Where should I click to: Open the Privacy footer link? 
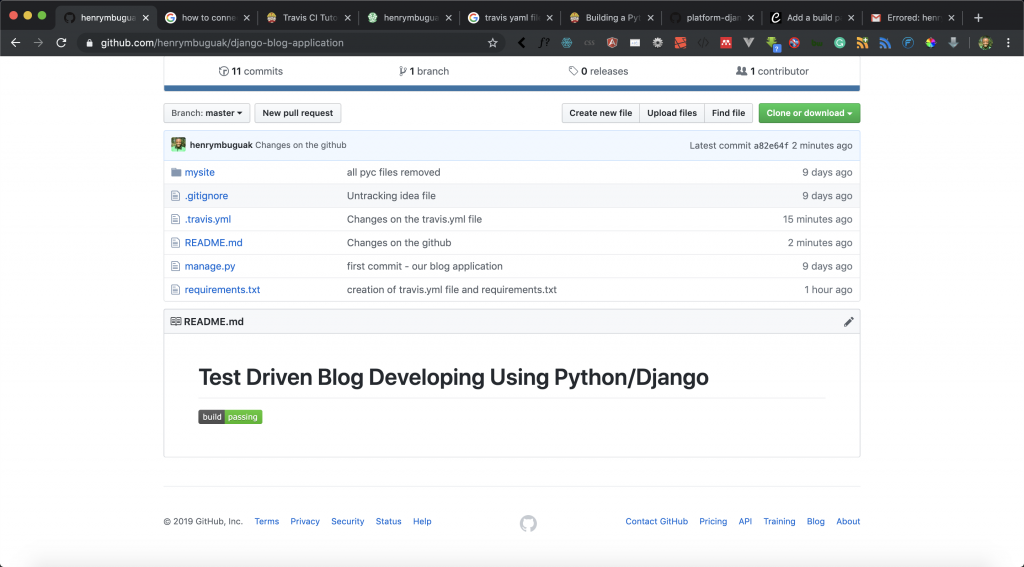click(305, 521)
